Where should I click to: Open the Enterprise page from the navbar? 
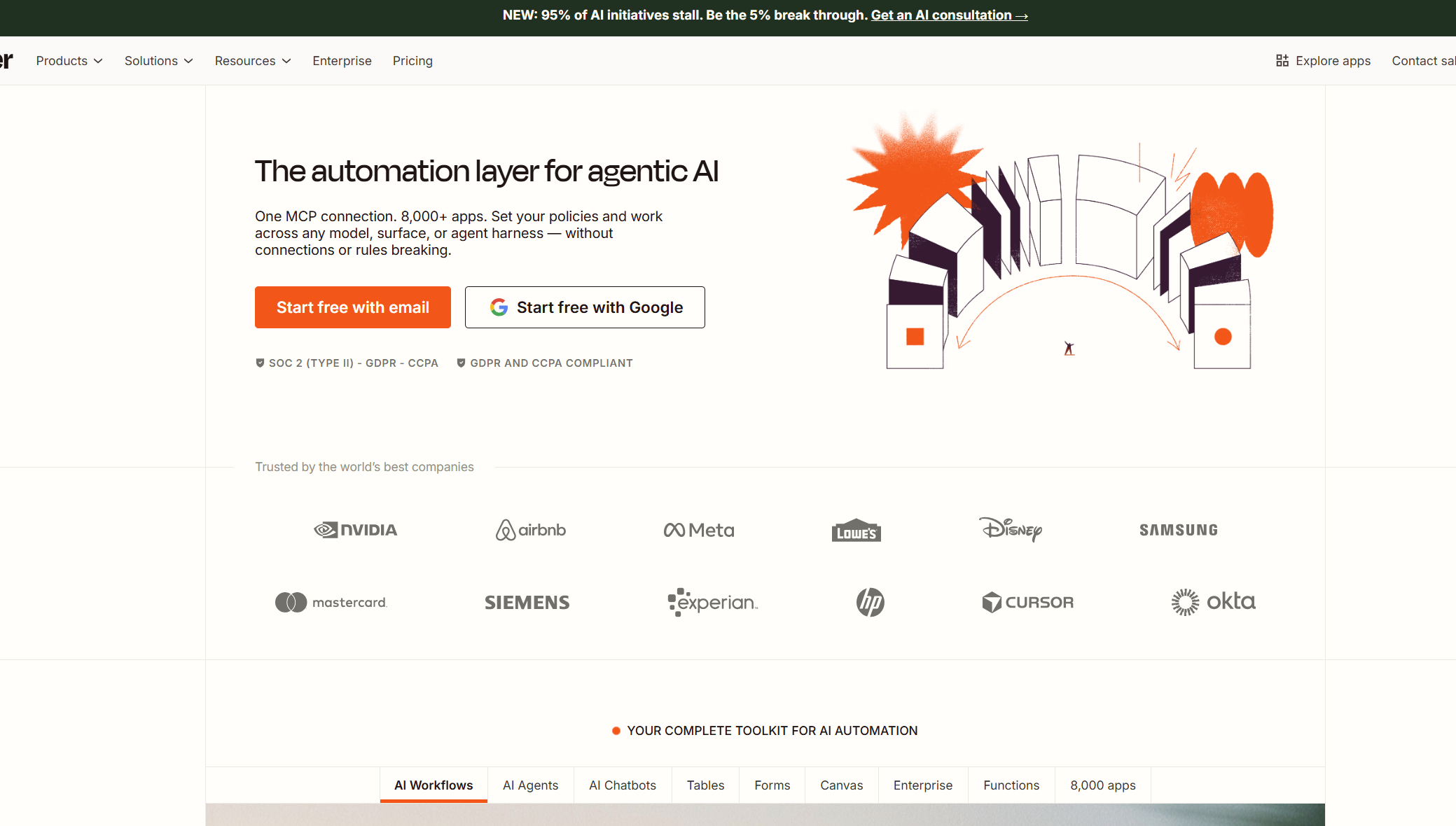click(342, 61)
